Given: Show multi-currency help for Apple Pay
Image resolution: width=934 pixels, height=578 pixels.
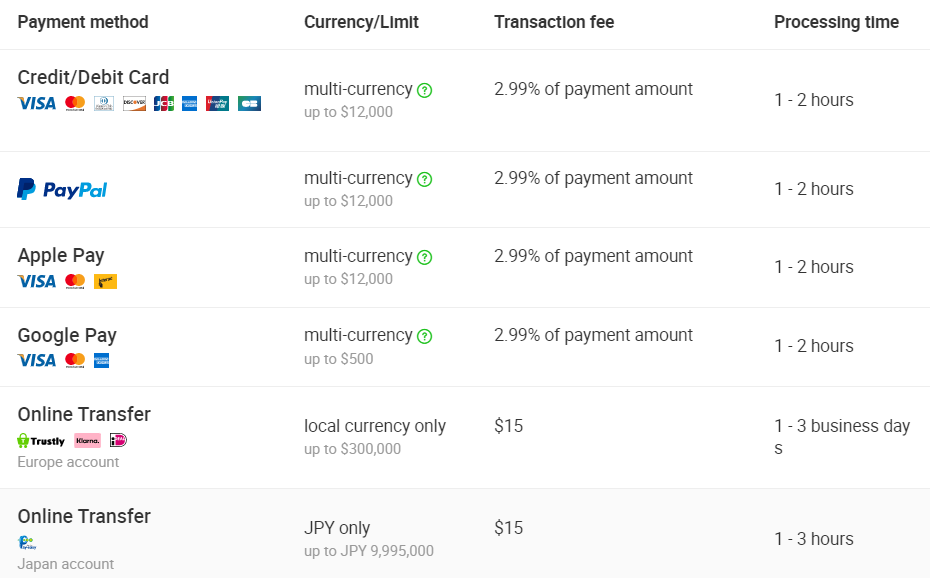Looking at the screenshot, I should (424, 257).
